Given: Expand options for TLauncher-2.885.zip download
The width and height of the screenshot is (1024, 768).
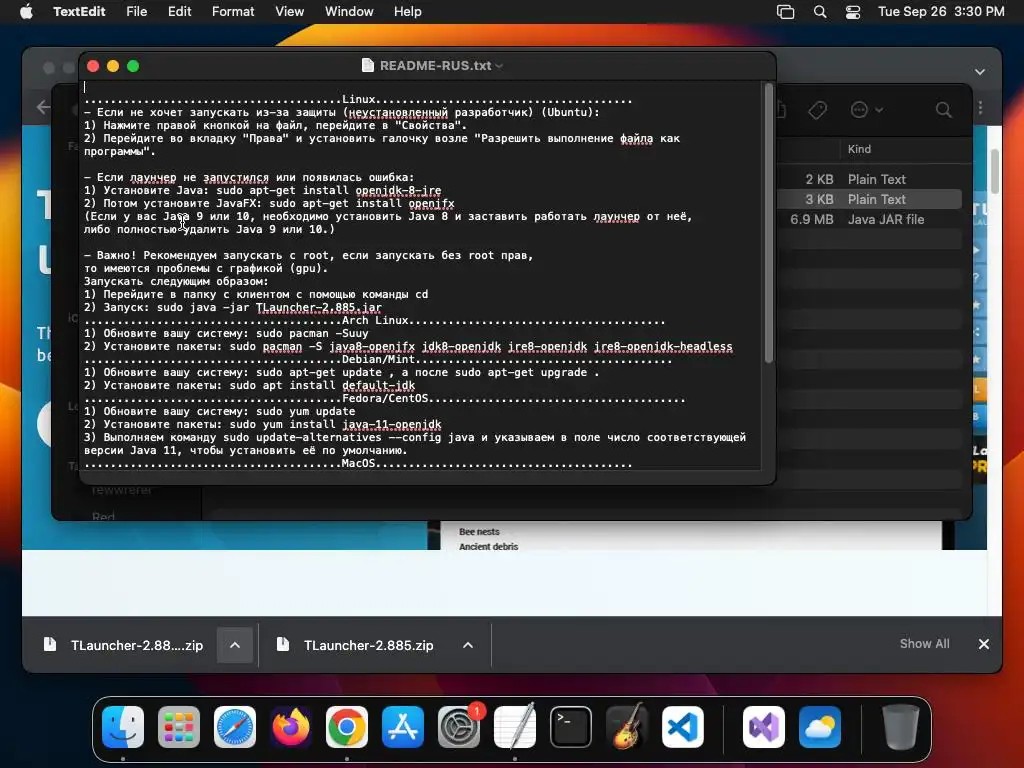Looking at the screenshot, I should [468, 645].
